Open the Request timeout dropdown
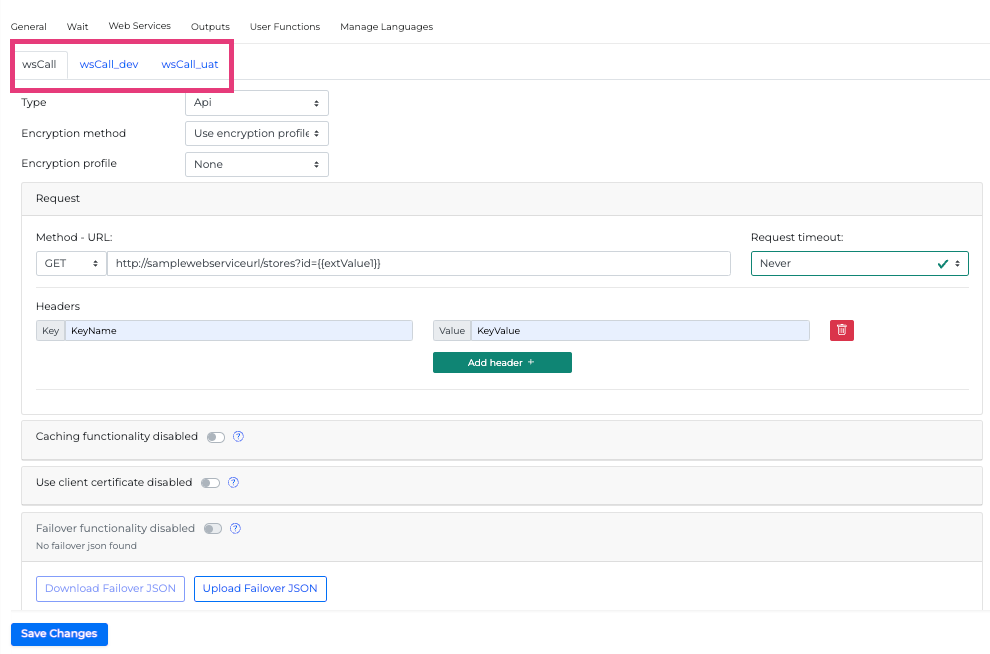This screenshot has height=654, width=990. point(859,263)
